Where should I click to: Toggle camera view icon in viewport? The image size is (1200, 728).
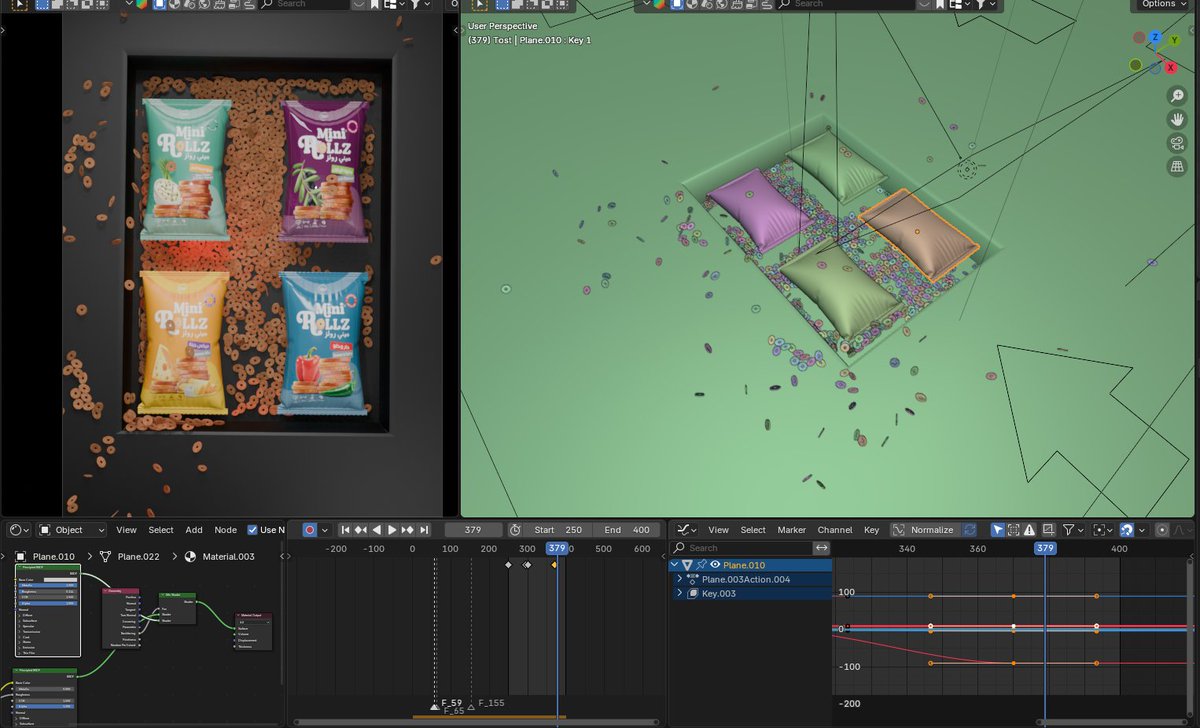pyautogui.click(x=1177, y=143)
